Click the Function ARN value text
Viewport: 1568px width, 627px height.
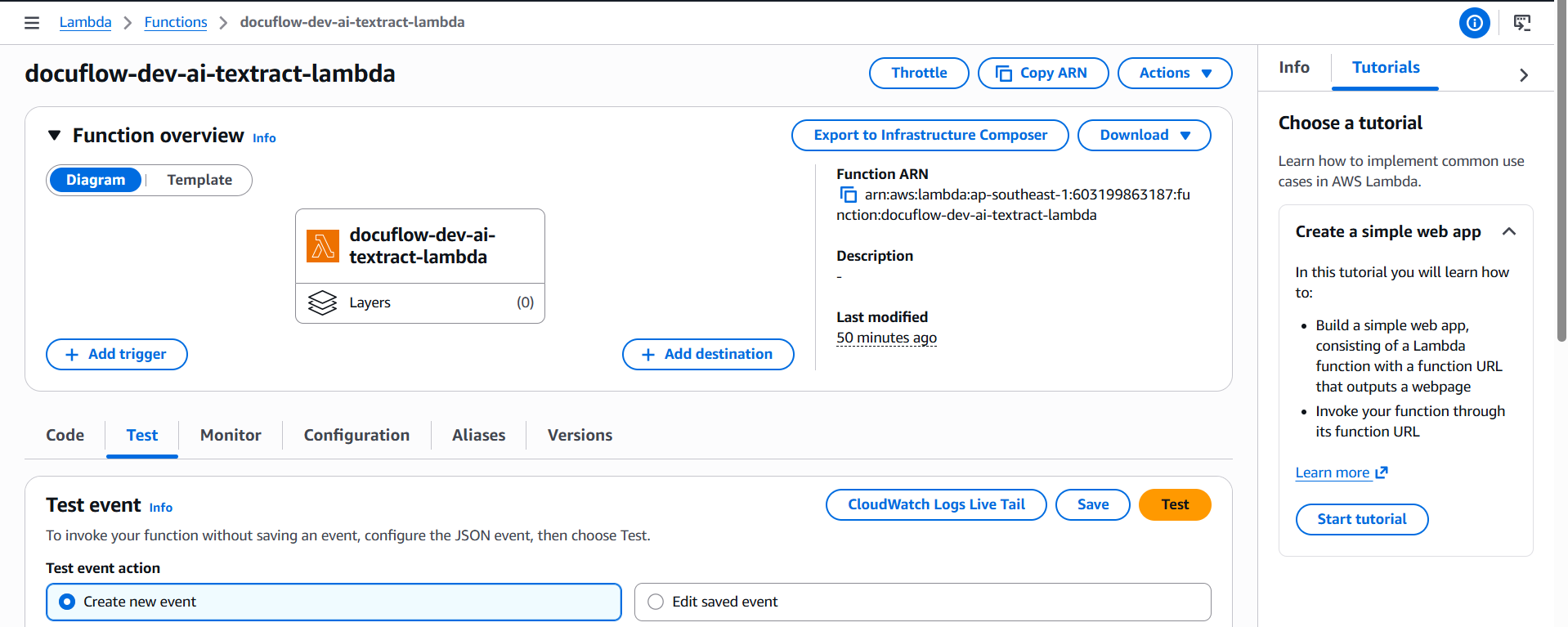coord(1014,204)
